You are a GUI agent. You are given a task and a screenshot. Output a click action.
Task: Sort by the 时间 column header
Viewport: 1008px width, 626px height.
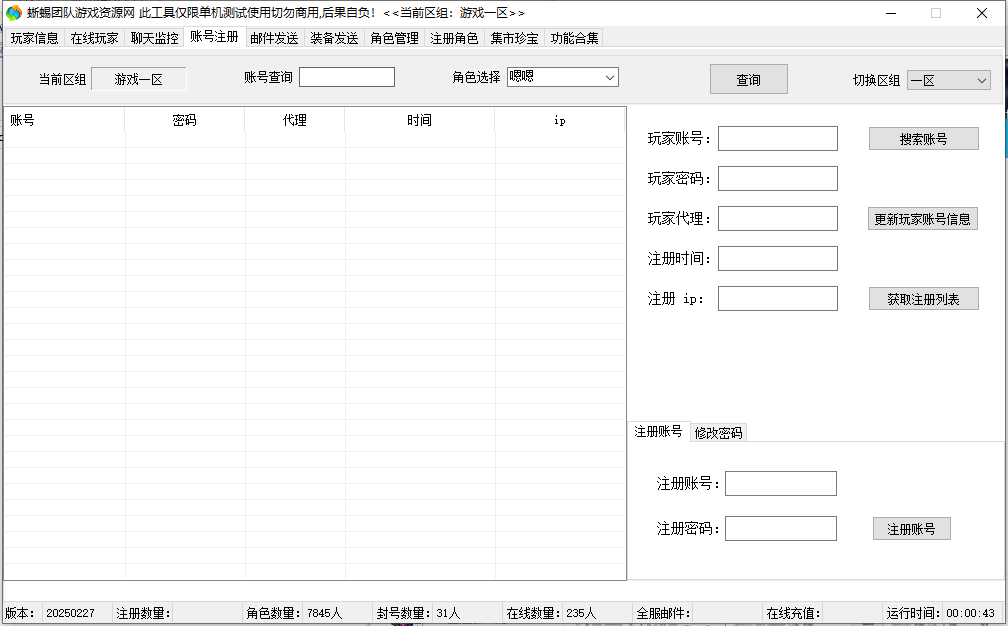tap(419, 120)
